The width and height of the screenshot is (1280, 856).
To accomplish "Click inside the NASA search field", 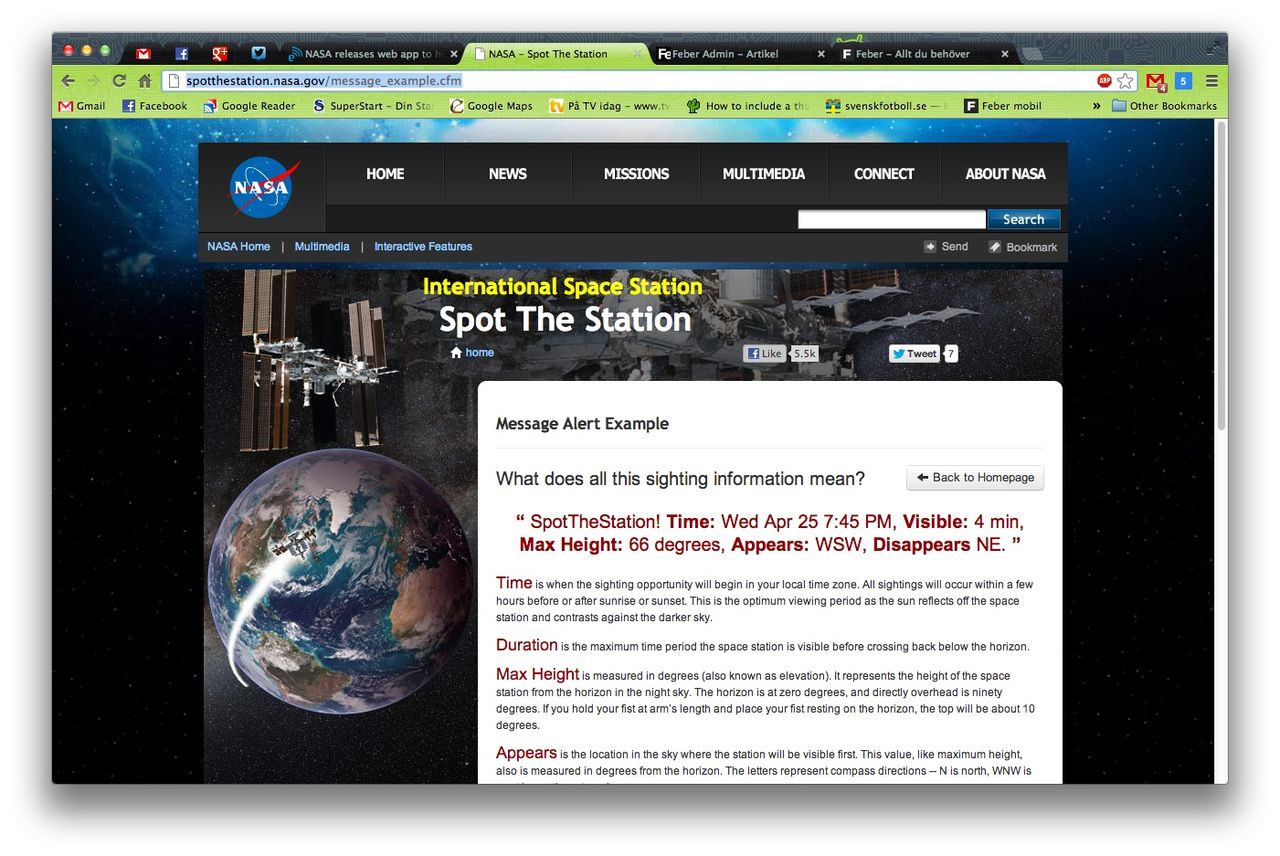I will point(890,219).
